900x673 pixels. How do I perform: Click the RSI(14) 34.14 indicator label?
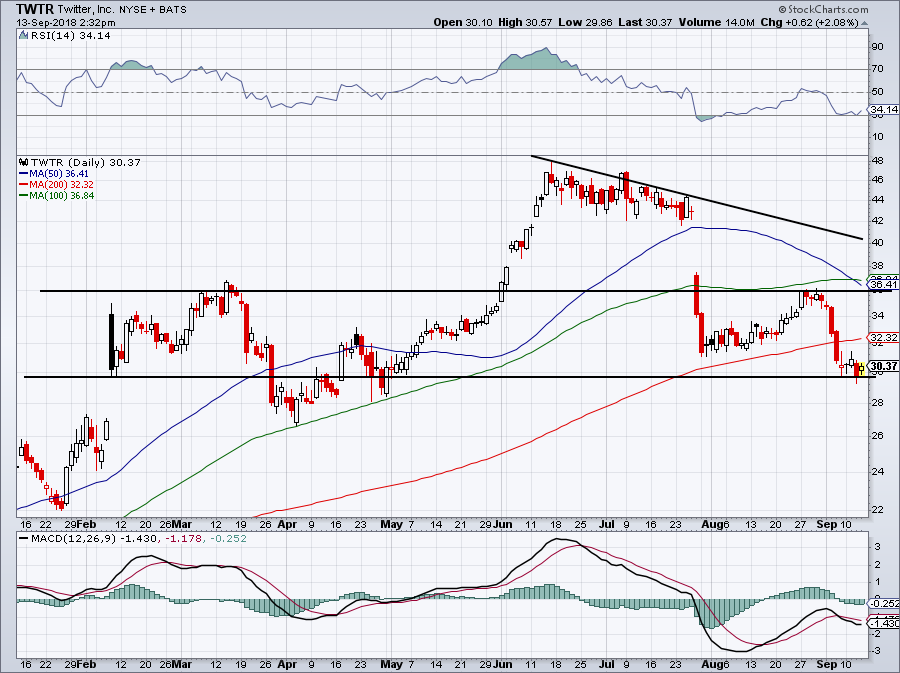coord(70,35)
